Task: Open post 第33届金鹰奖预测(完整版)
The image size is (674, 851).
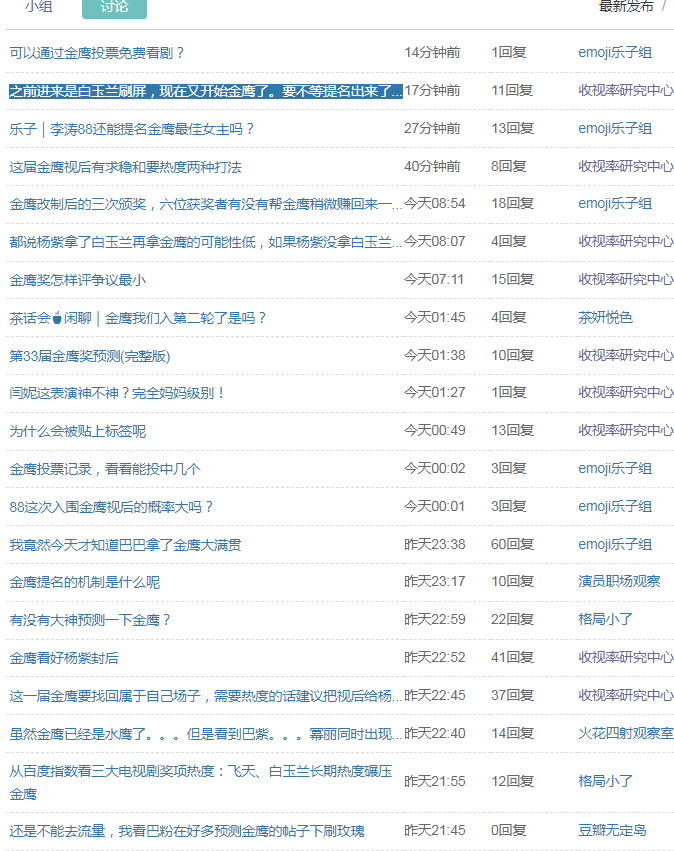Action: coord(90,356)
